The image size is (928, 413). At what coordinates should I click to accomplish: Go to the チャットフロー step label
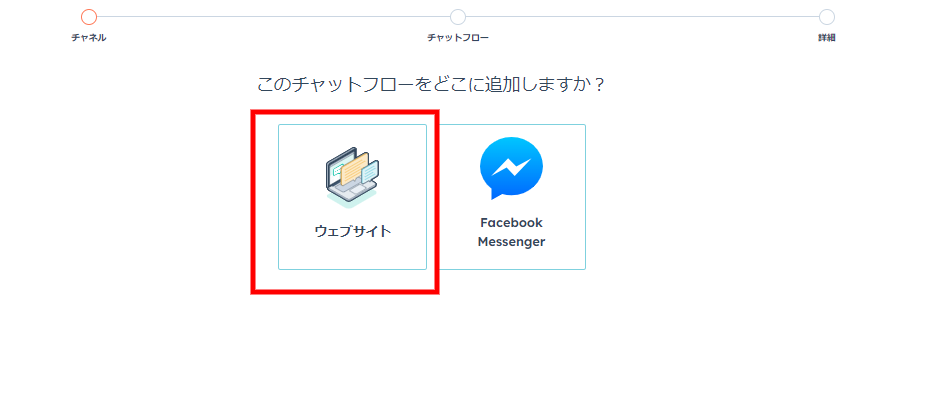click(x=458, y=38)
